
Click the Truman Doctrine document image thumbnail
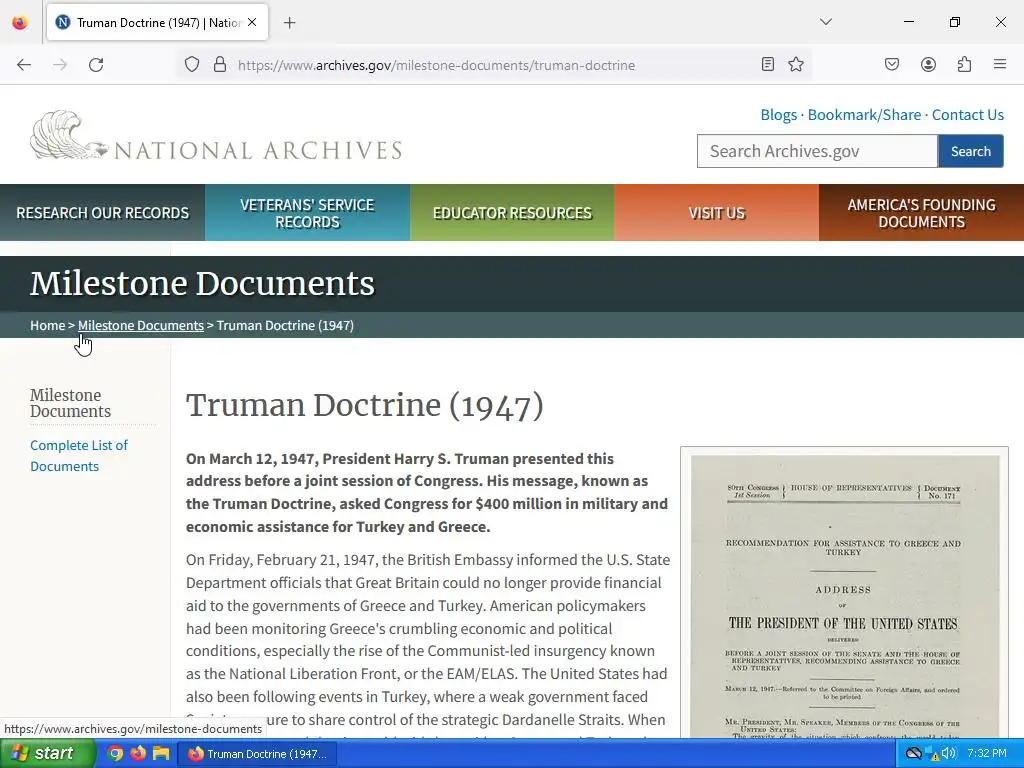844,593
